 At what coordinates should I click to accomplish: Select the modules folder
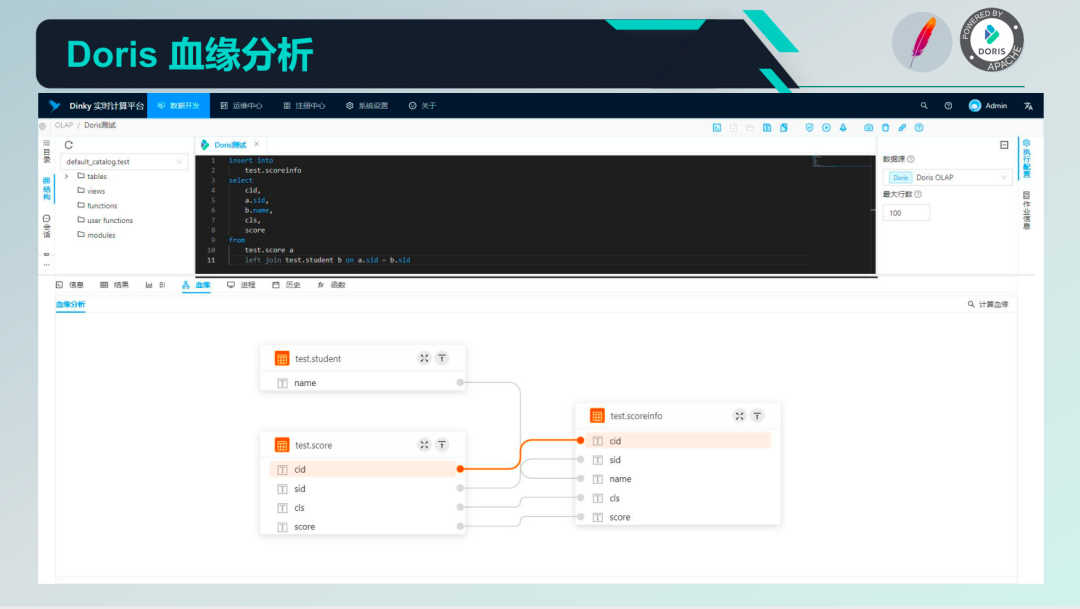pyautogui.click(x=96, y=235)
